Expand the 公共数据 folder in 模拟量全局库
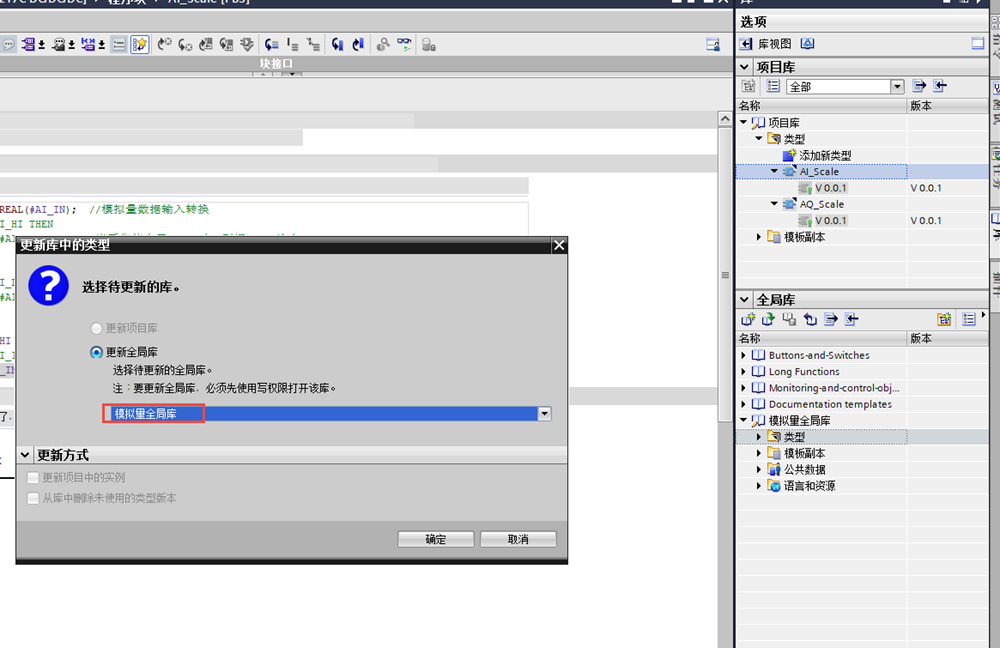1000x648 pixels. click(759, 469)
